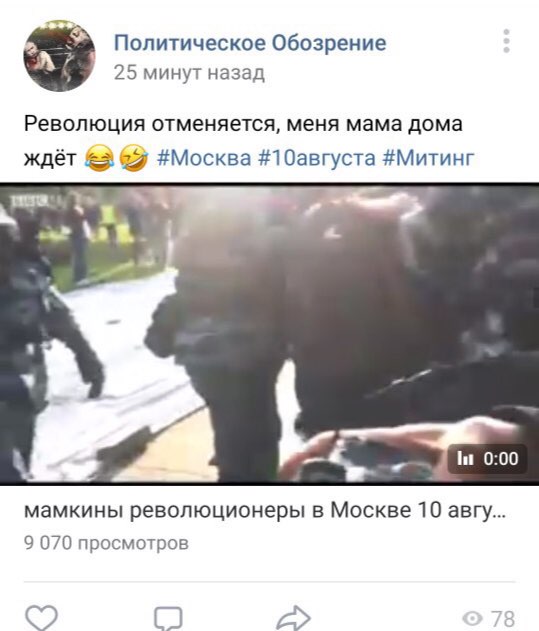Tap the rolling-laughing emoji in post
The width and height of the screenshot is (539, 631).
click(134, 158)
